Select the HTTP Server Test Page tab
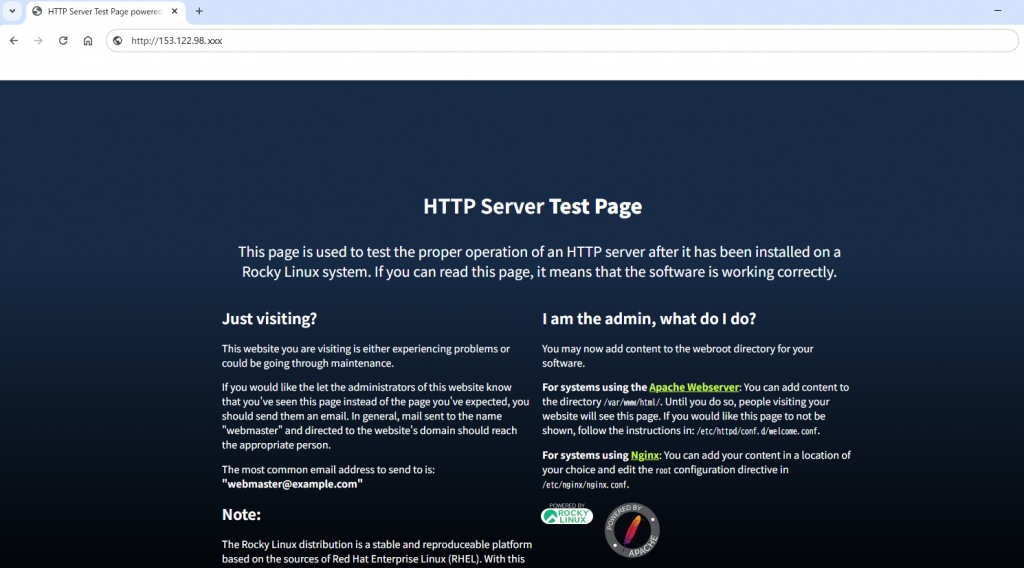Screen dimensions: 1024x568 106,12
